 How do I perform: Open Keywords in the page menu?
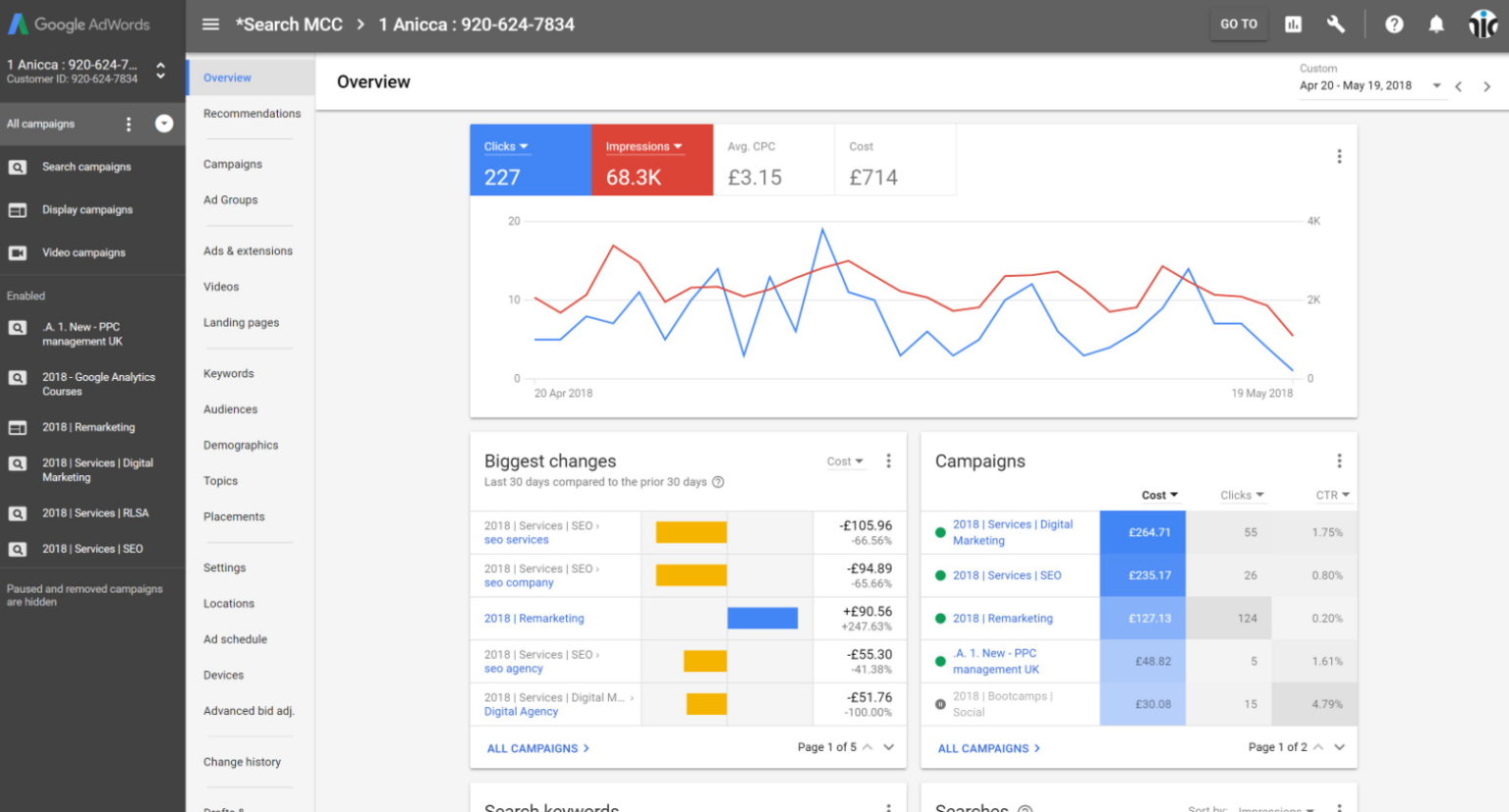pyautogui.click(x=228, y=374)
